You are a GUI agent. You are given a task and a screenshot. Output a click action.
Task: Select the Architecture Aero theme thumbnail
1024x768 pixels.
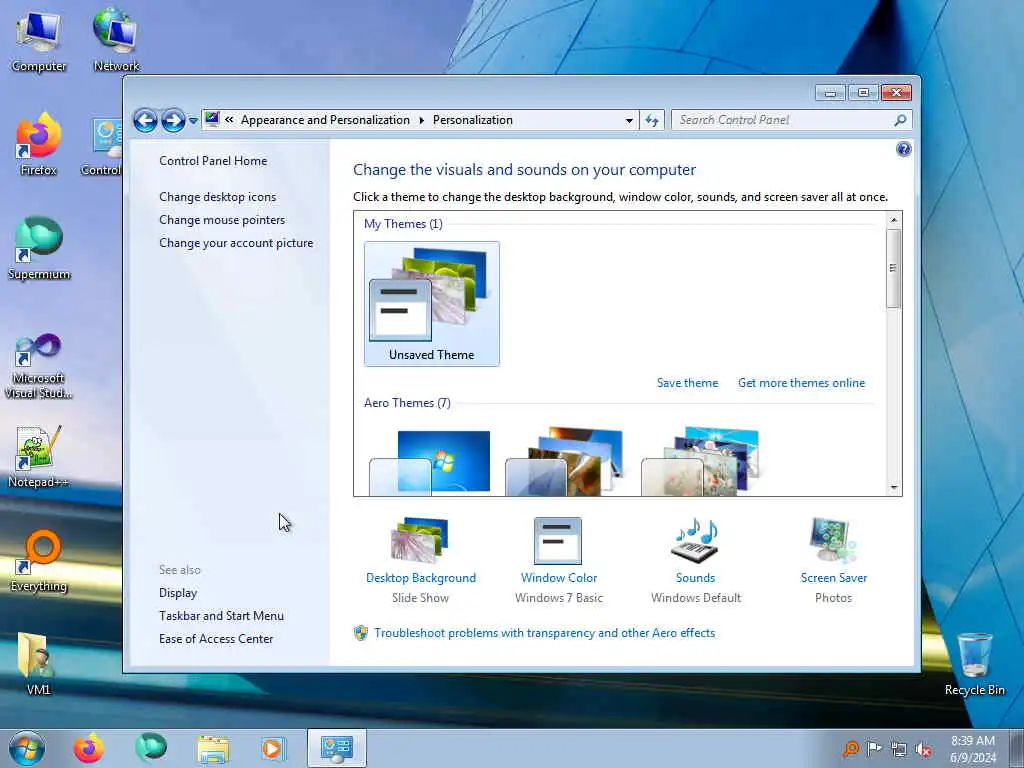tap(566, 462)
